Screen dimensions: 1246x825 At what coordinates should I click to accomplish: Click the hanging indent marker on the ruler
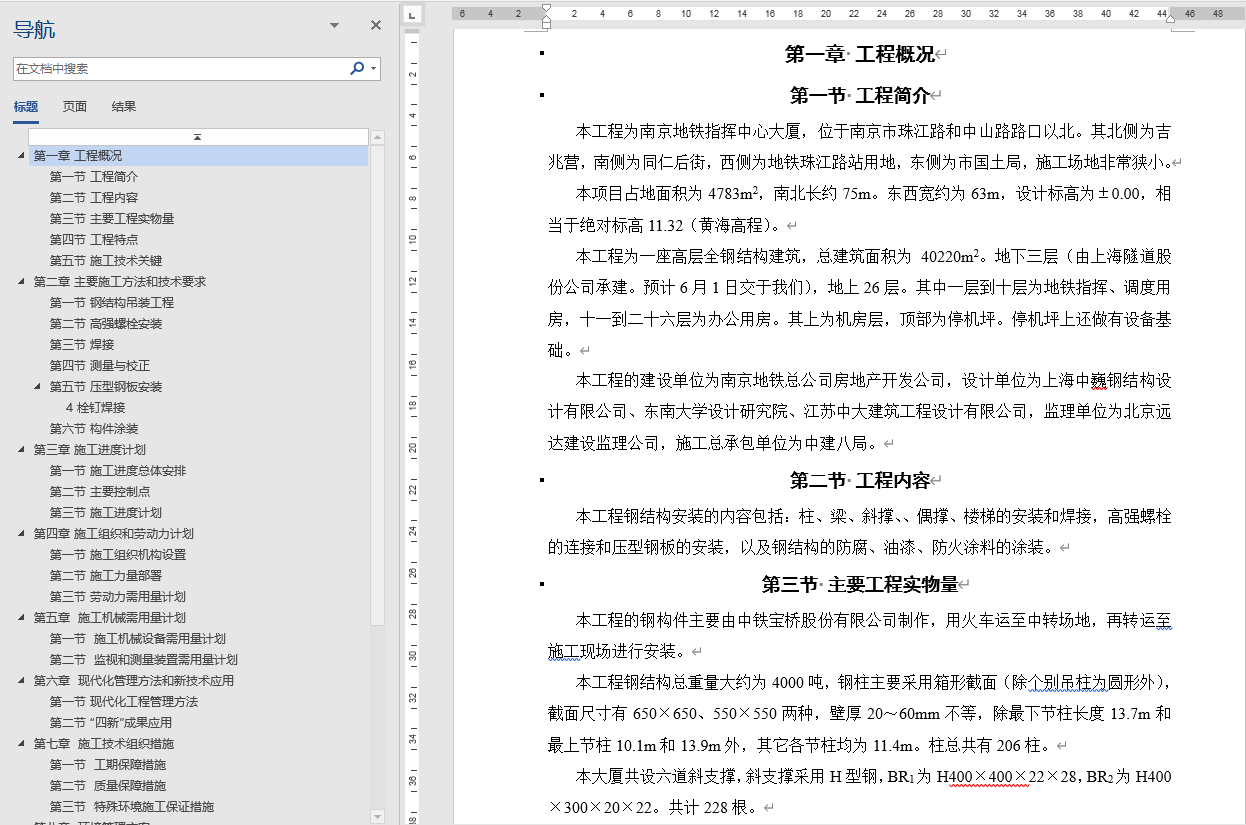click(546, 20)
